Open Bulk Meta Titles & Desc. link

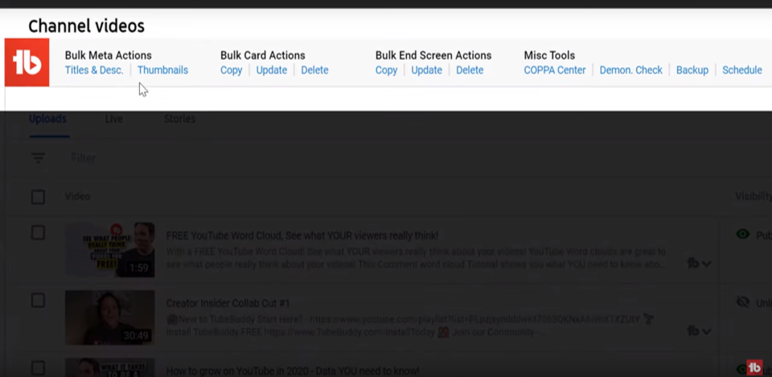[x=94, y=70]
